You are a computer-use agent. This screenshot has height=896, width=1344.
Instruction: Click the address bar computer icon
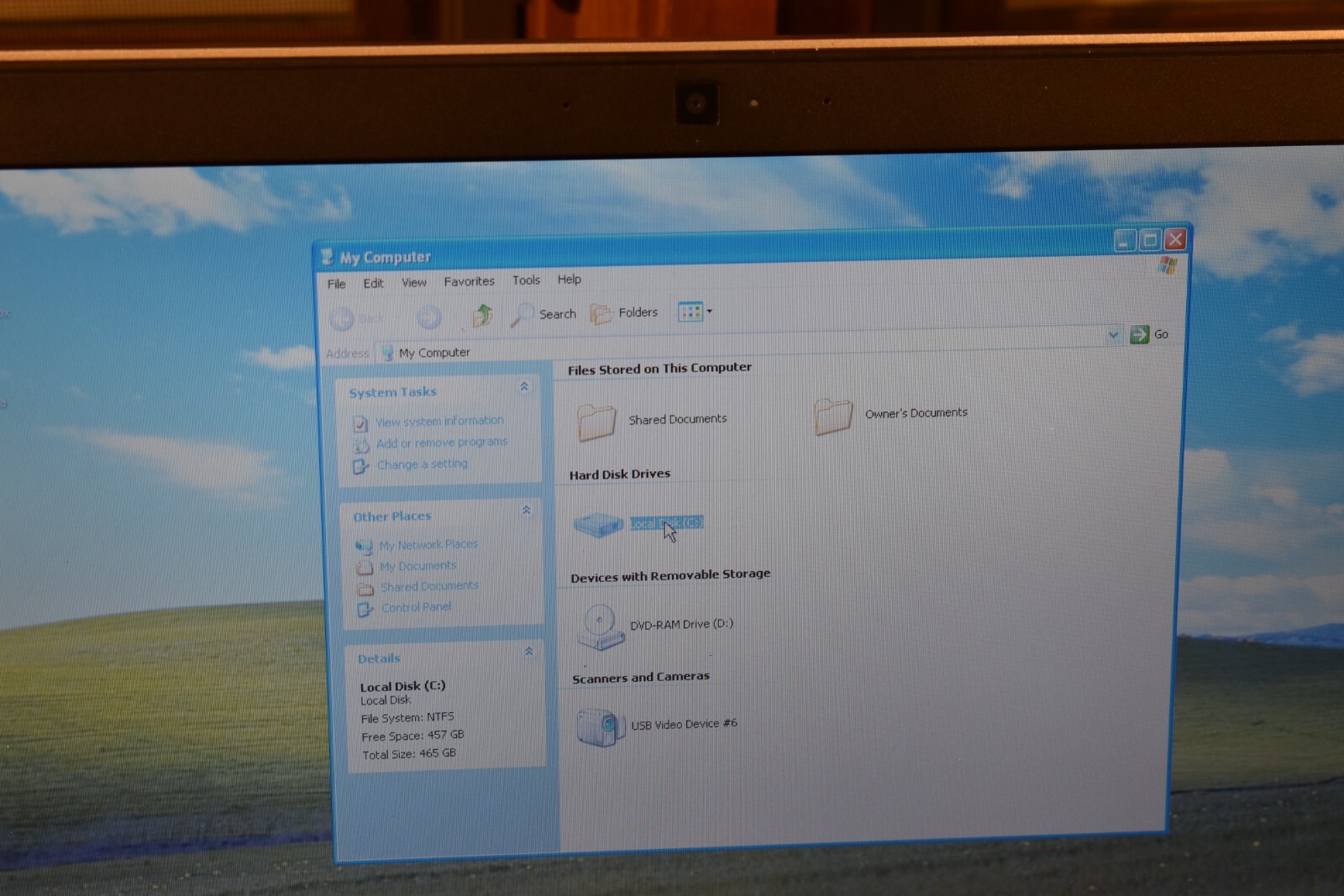coord(388,354)
